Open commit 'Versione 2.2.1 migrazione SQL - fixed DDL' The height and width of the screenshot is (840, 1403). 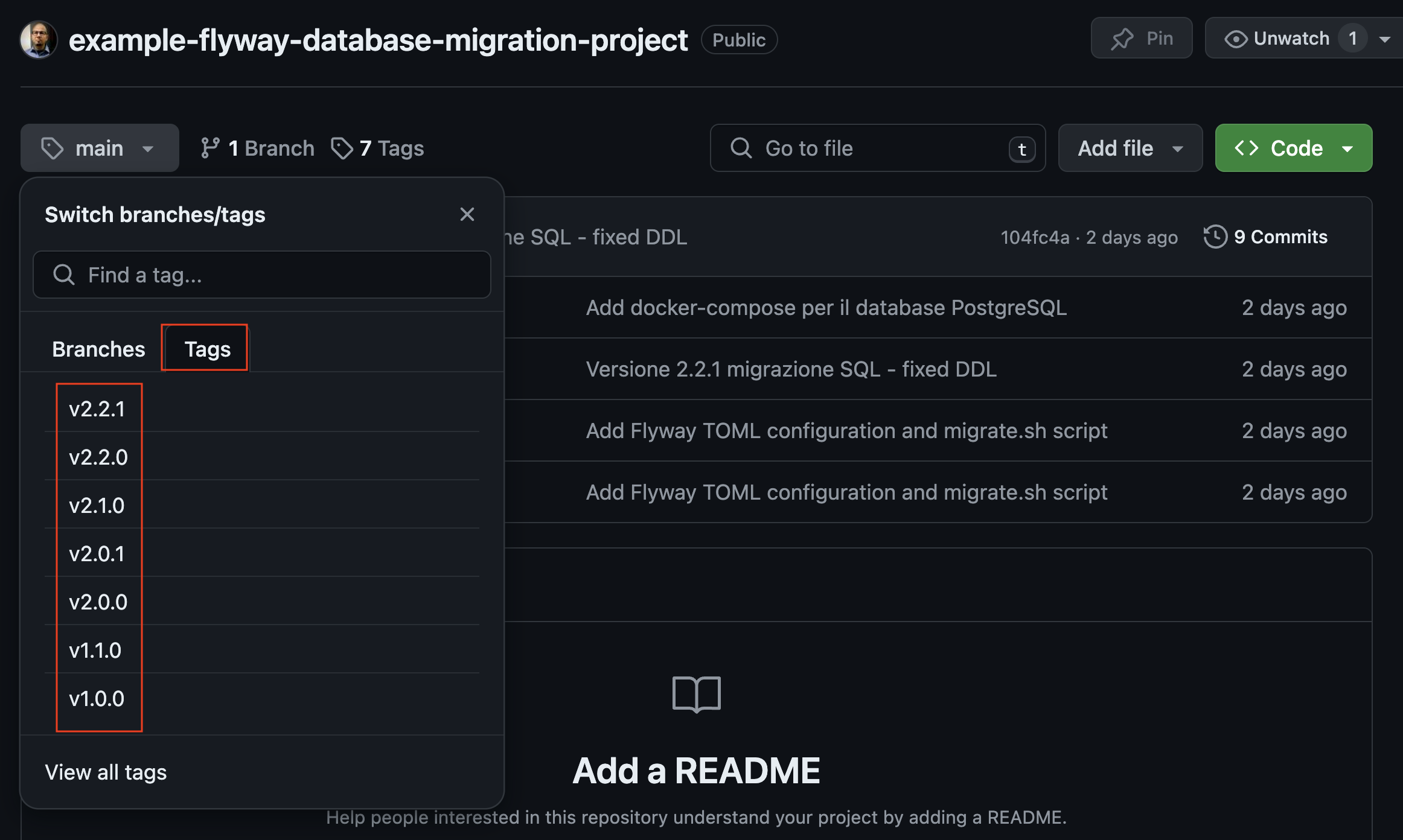click(x=791, y=369)
